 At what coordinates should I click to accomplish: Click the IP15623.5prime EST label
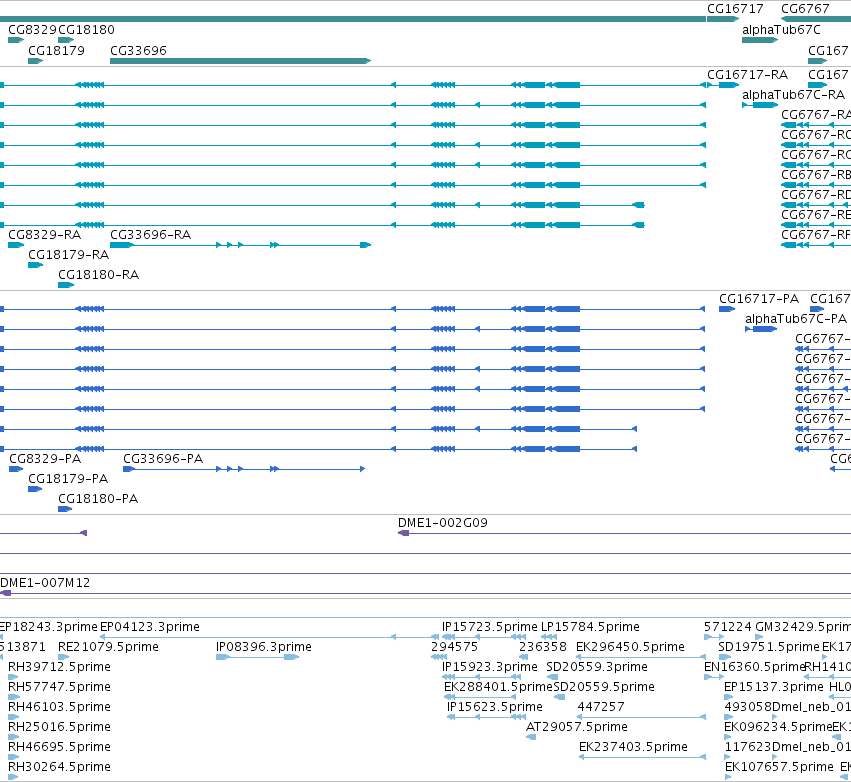tap(494, 707)
